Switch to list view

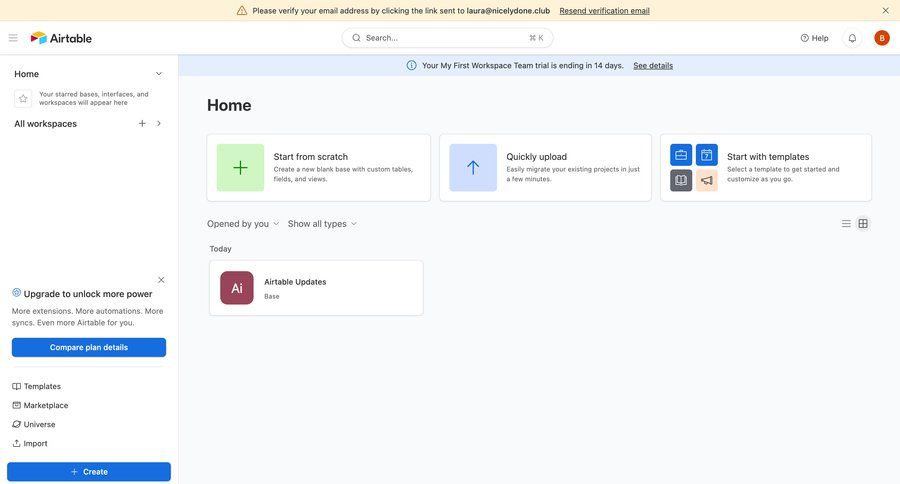[x=846, y=223]
